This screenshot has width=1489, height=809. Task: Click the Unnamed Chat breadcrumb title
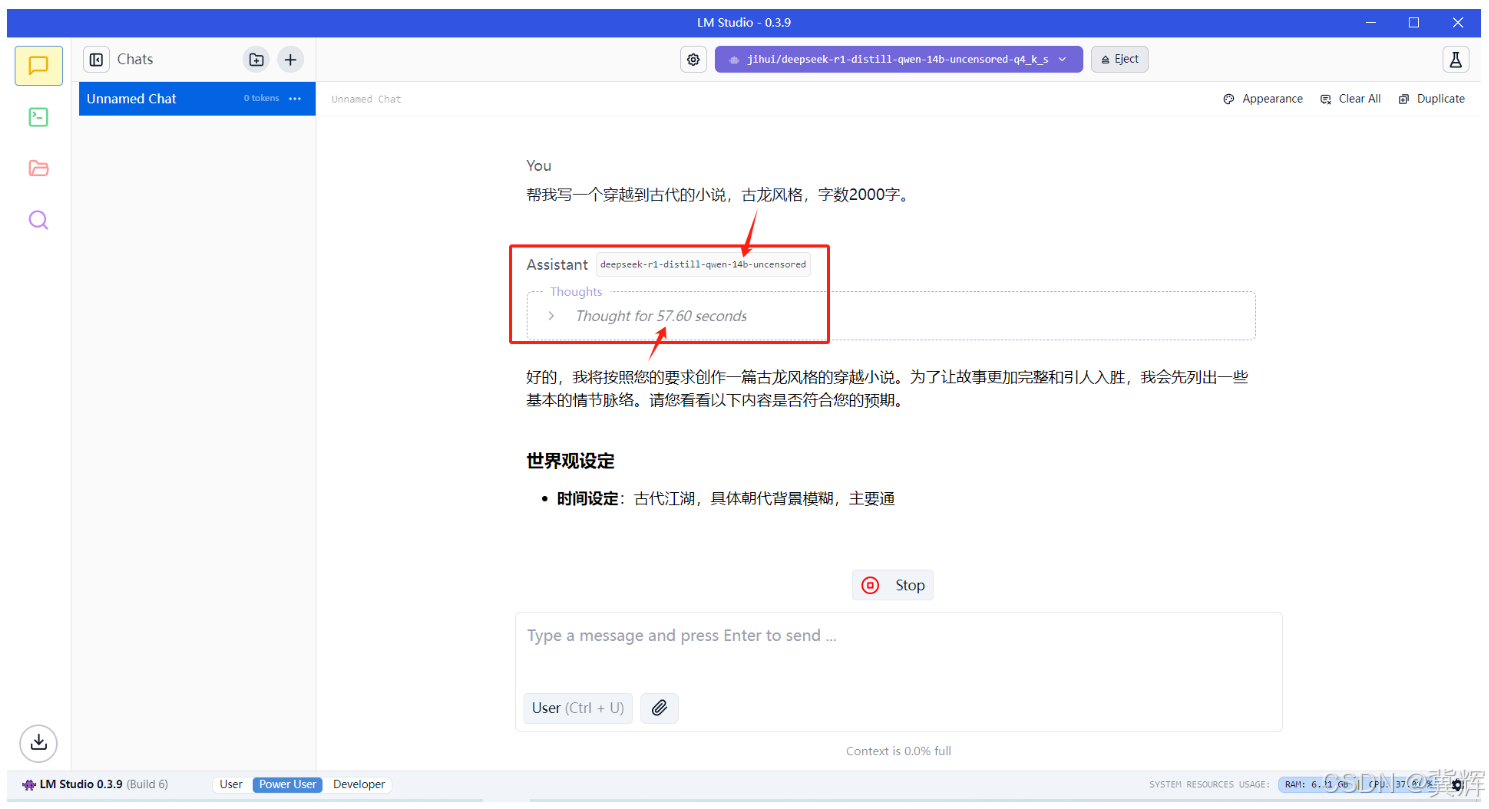pyautogui.click(x=366, y=99)
